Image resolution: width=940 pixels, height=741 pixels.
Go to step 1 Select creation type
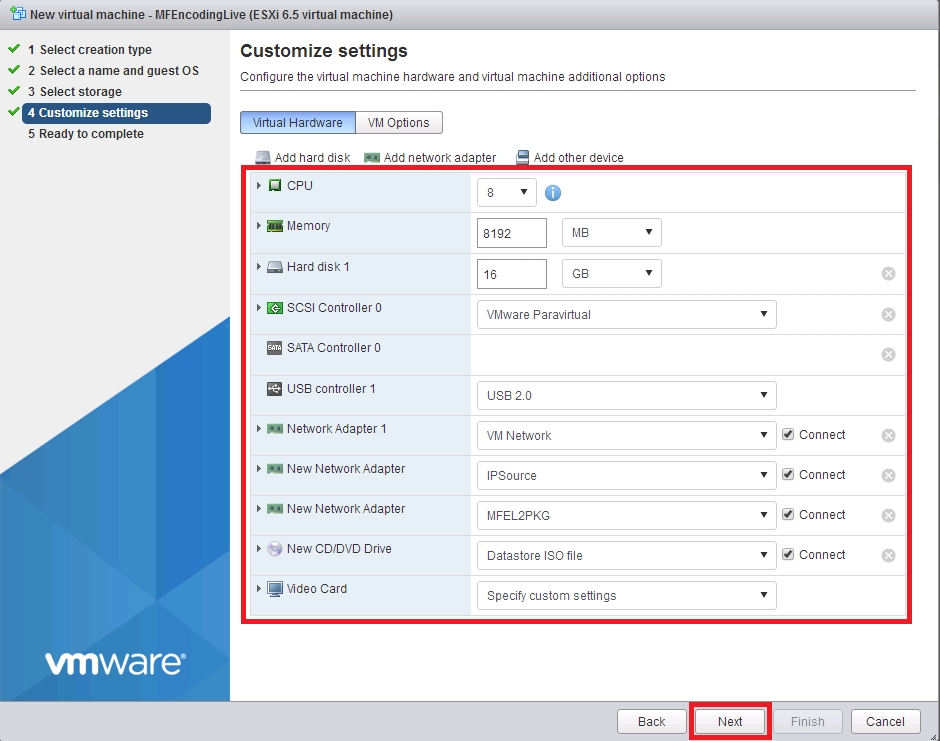90,50
